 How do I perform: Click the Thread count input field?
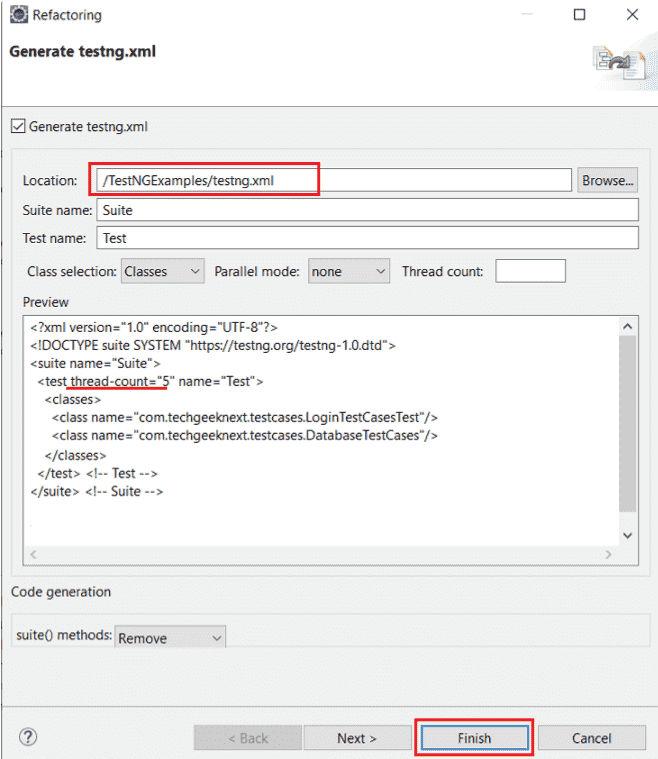(530, 271)
